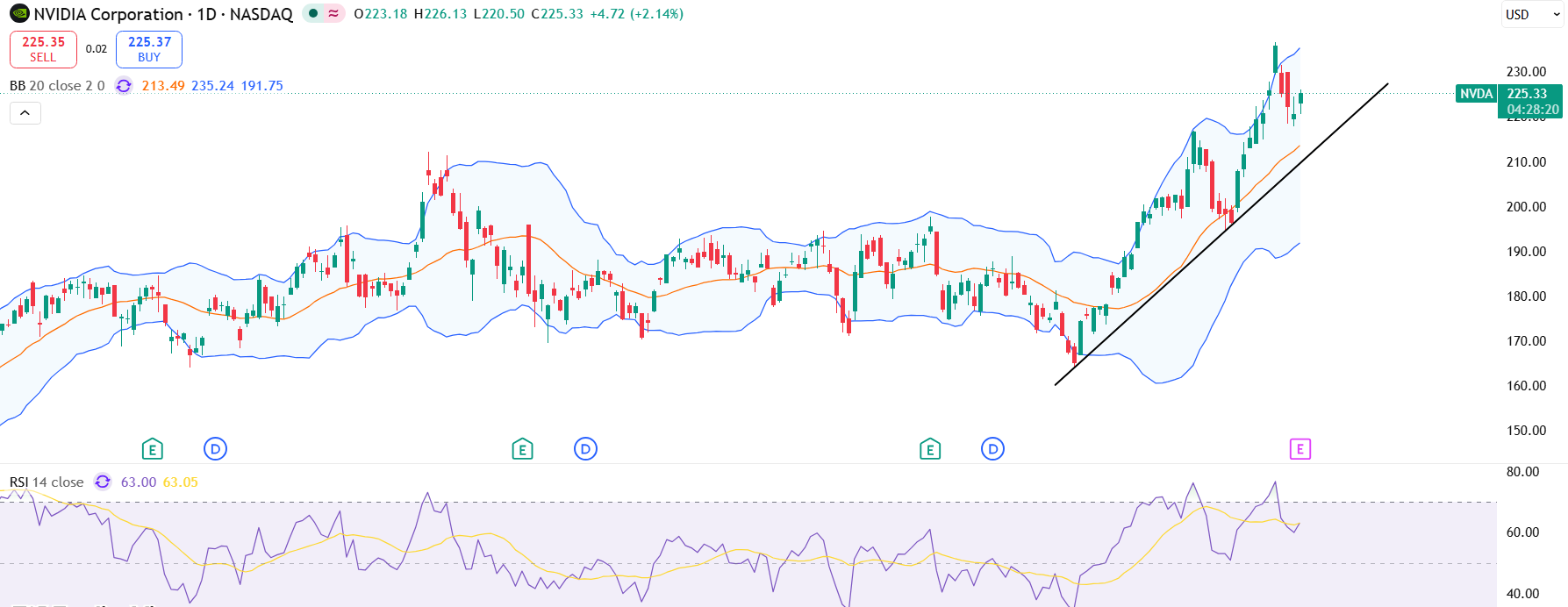1568x607 pixels.
Task: Click the RSI 80.00 axis label
Action: tap(1522, 472)
